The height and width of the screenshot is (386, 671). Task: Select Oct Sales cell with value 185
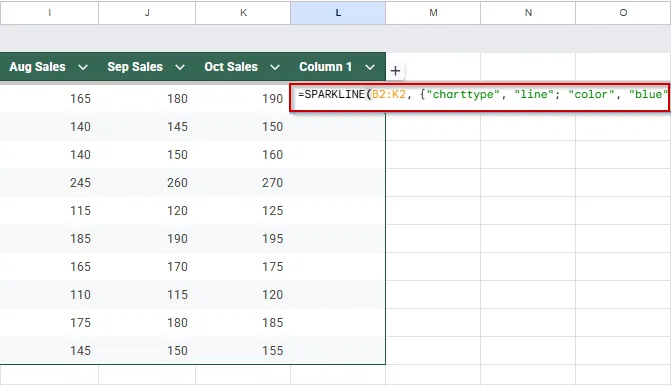tap(243, 323)
